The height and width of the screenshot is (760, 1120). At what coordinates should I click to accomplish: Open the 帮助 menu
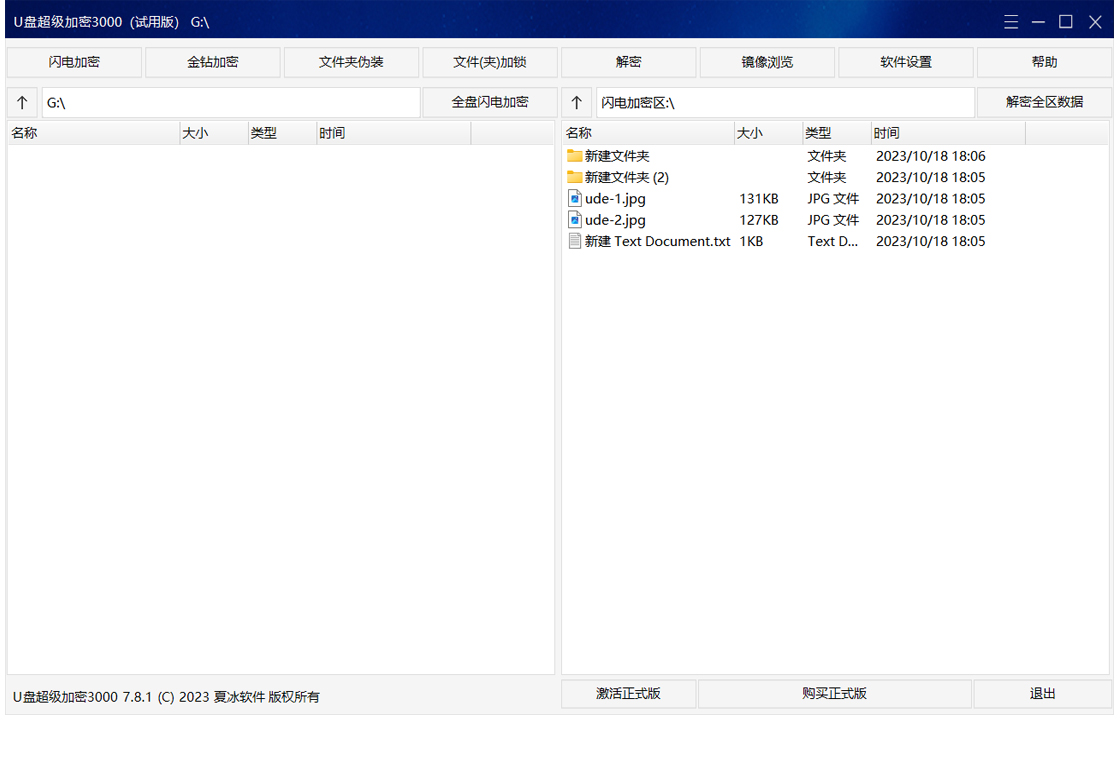point(1044,62)
